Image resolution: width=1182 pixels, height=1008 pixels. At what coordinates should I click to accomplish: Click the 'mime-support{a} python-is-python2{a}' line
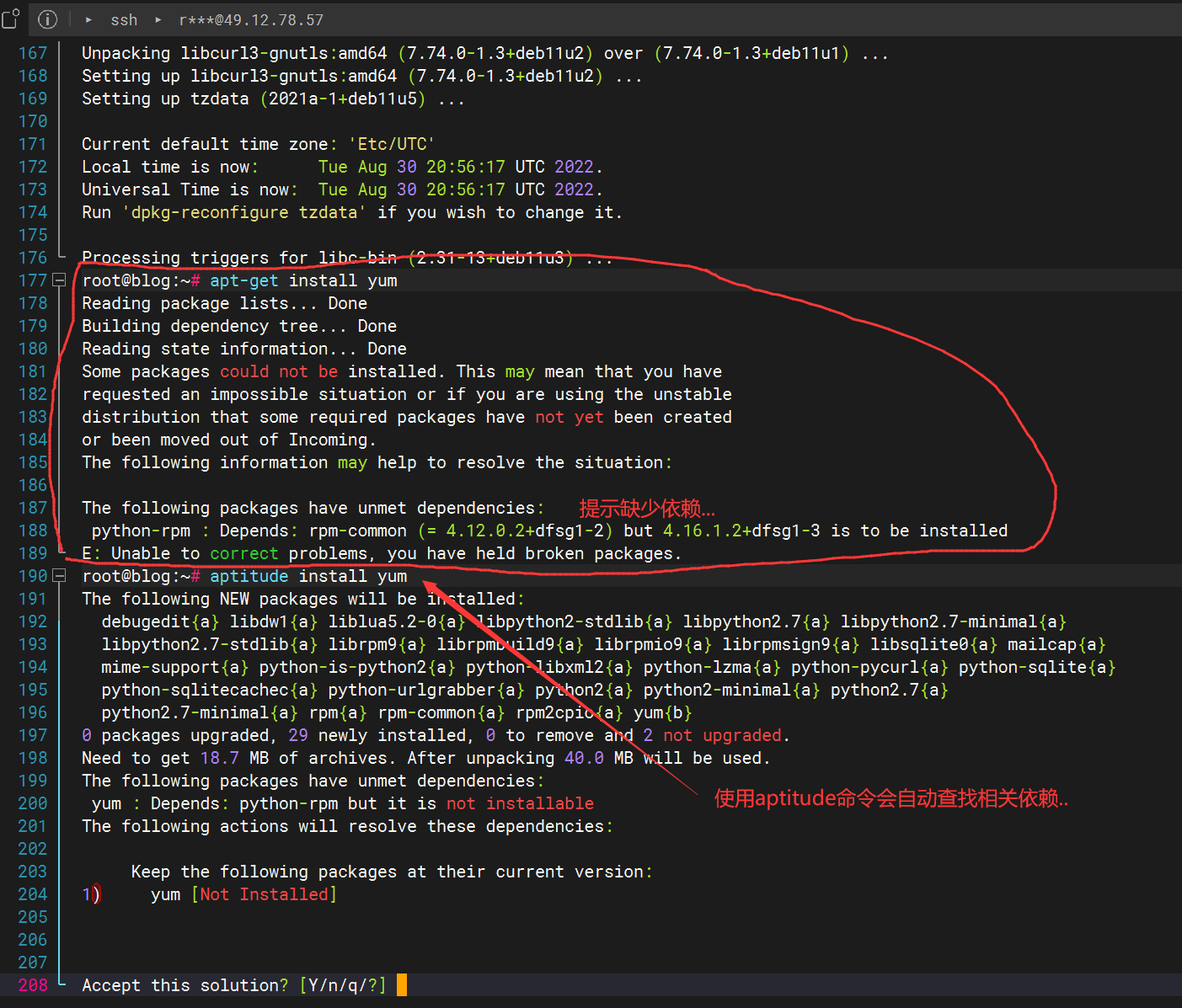tap(608, 667)
